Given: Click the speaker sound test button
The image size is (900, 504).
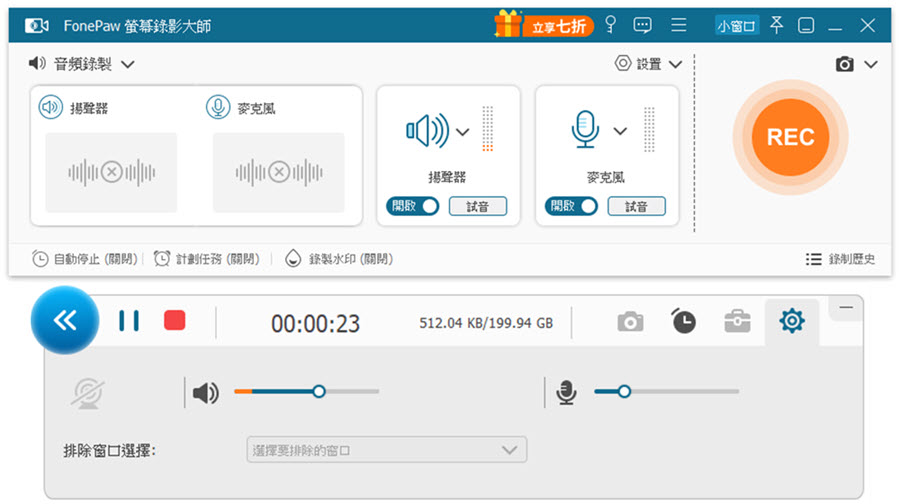Looking at the screenshot, I should pyautogui.click(x=478, y=206).
